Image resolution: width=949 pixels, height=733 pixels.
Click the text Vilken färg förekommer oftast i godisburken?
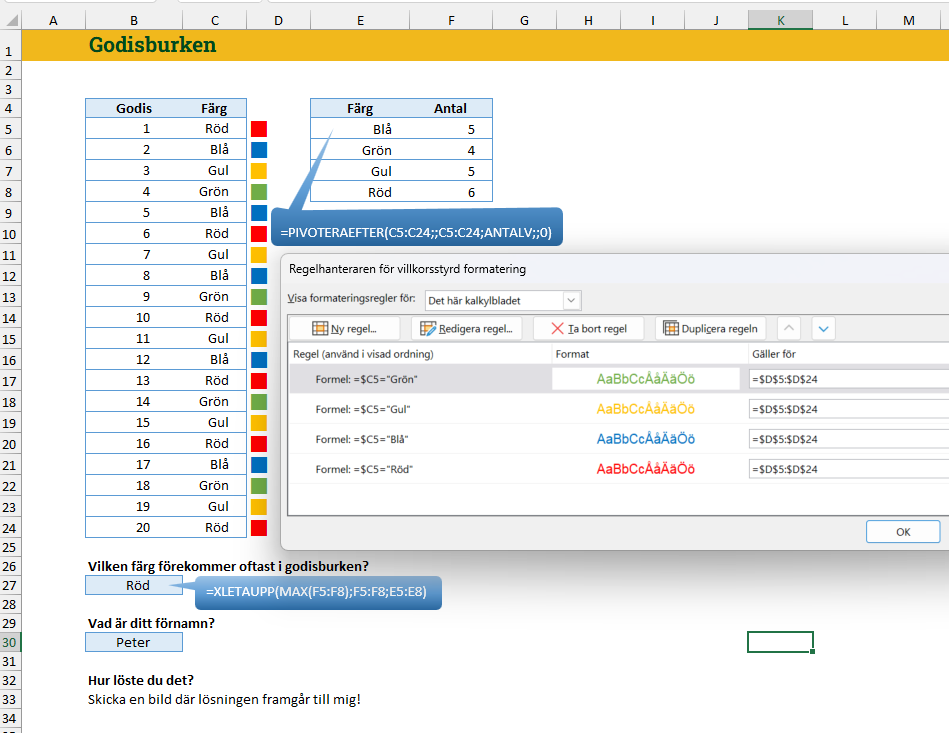coord(228,567)
